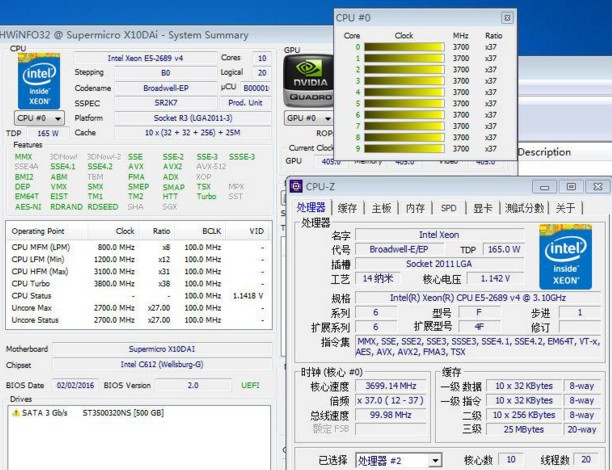Click the Codename field Broadwell-EP

pyautogui.click(x=165, y=88)
